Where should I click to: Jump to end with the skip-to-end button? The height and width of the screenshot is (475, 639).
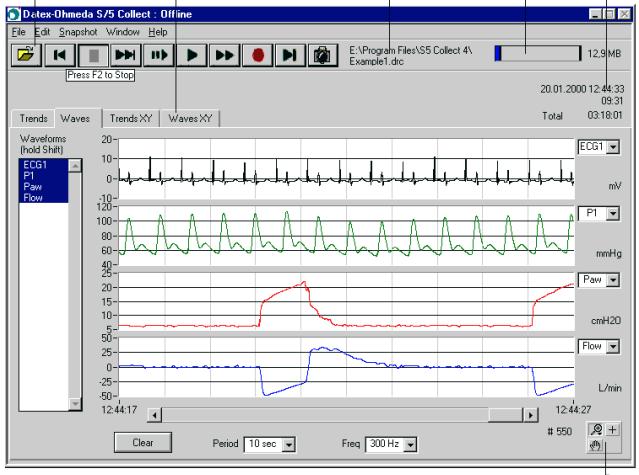click(290, 55)
